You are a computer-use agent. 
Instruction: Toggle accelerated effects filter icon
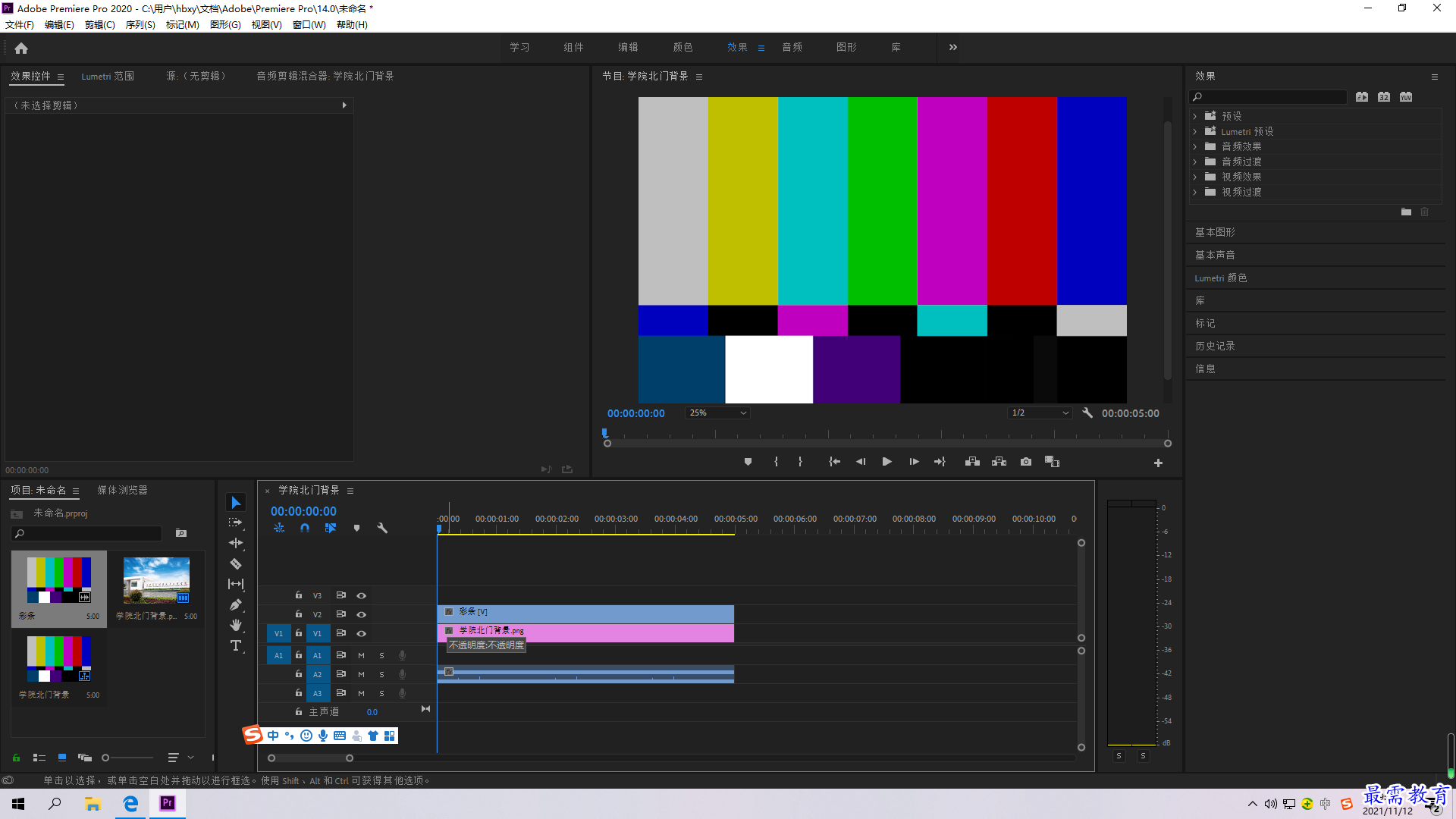[x=1362, y=97]
